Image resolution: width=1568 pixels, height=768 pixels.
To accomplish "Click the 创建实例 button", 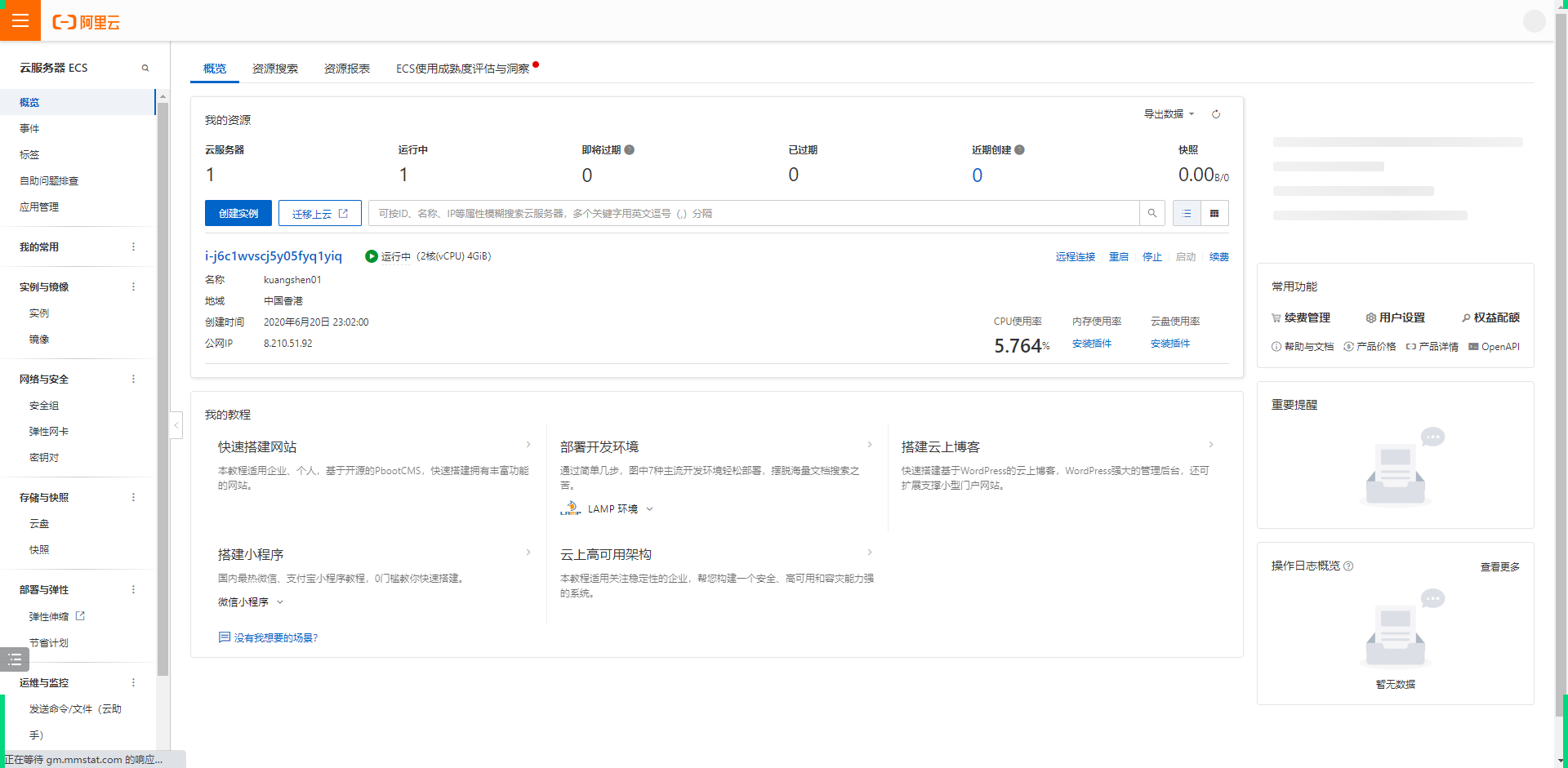I will (238, 213).
